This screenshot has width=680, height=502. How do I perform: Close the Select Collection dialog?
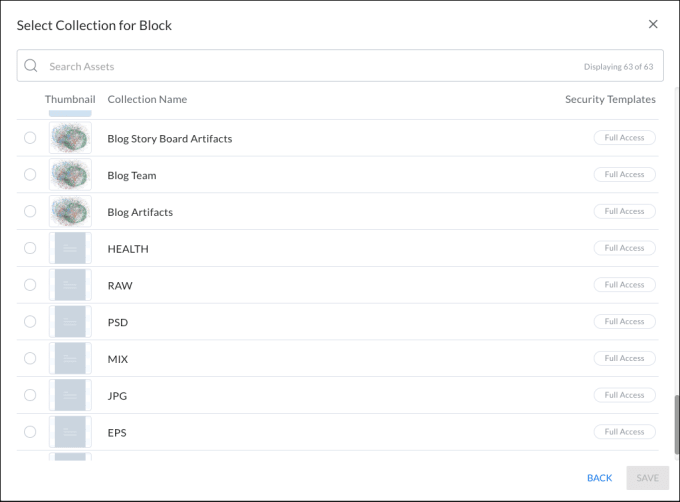coord(653,24)
